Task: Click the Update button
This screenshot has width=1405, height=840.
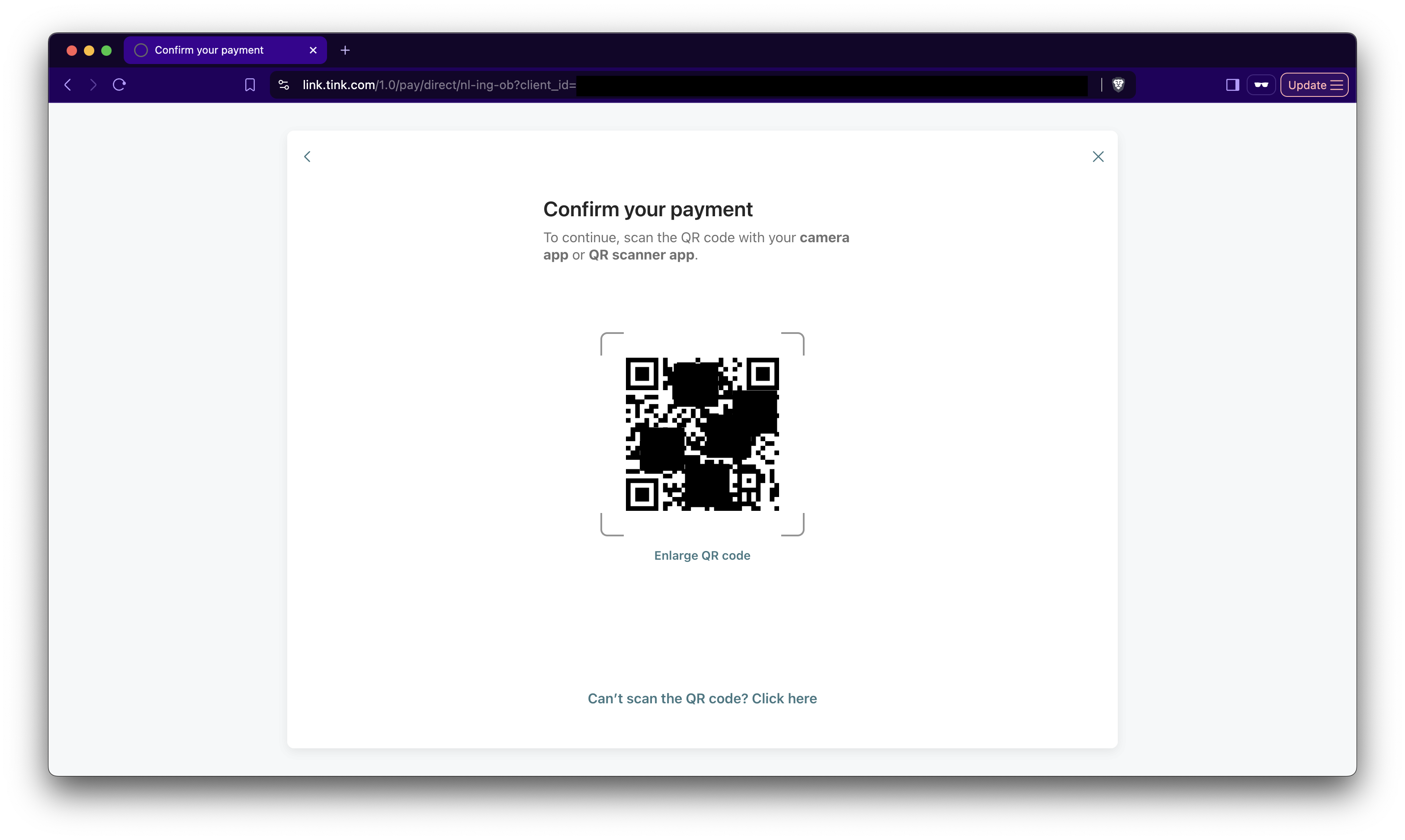Action: [1314, 85]
